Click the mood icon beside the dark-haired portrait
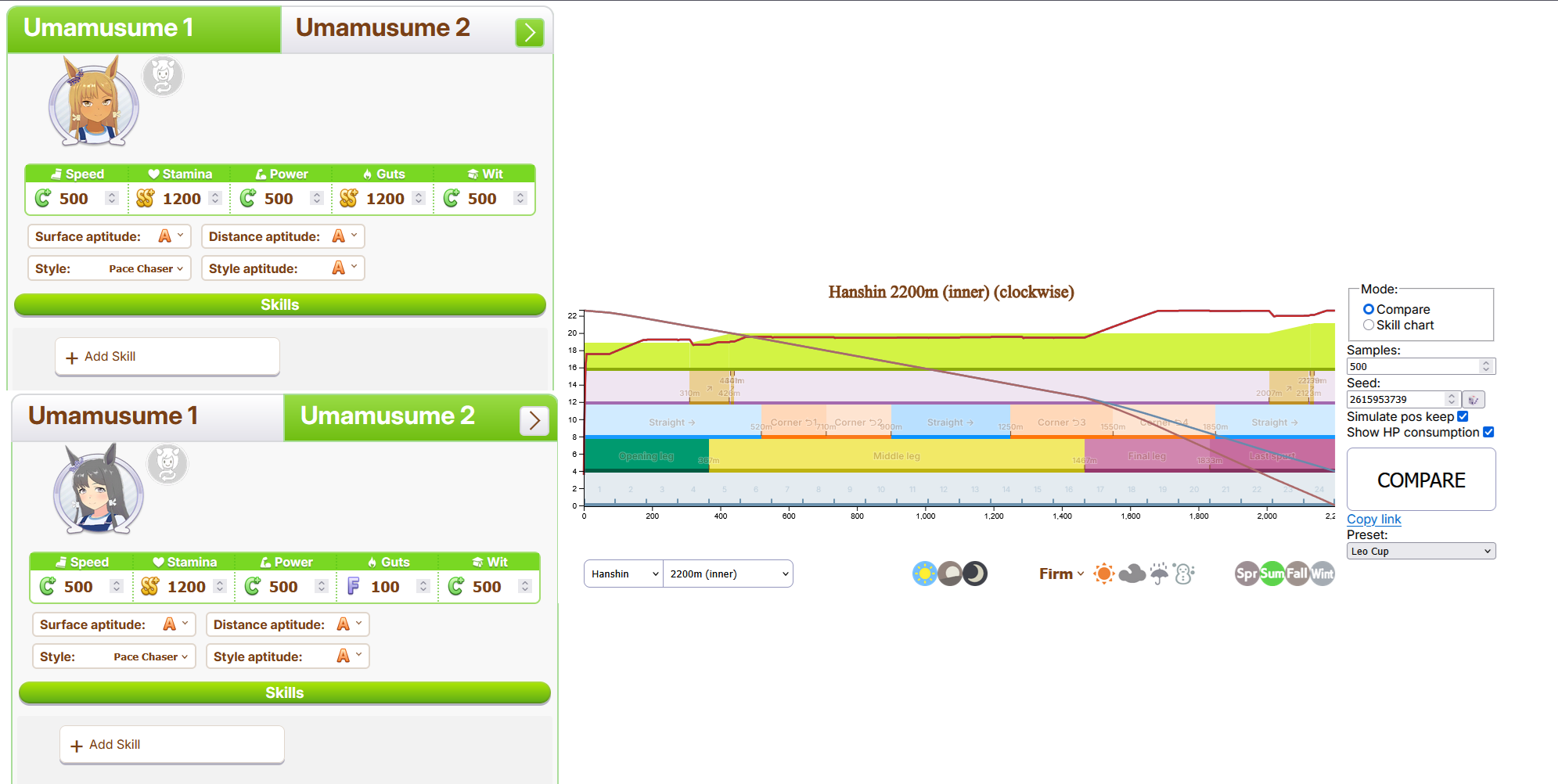Viewport: 1558px width, 784px height. coord(167,464)
